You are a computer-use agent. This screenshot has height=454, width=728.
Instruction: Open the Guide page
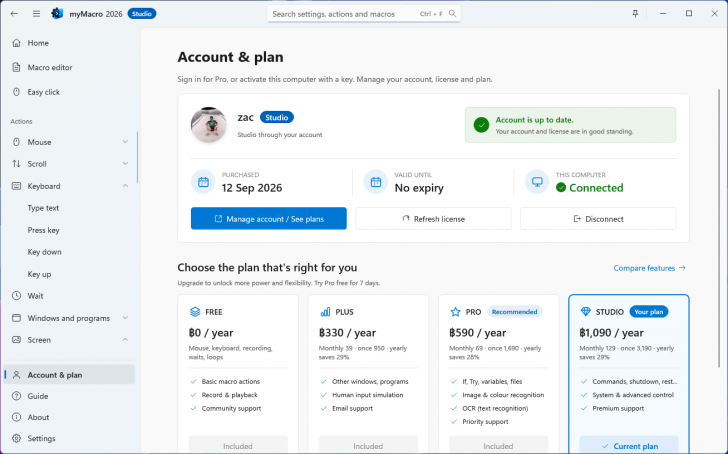point(70,396)
